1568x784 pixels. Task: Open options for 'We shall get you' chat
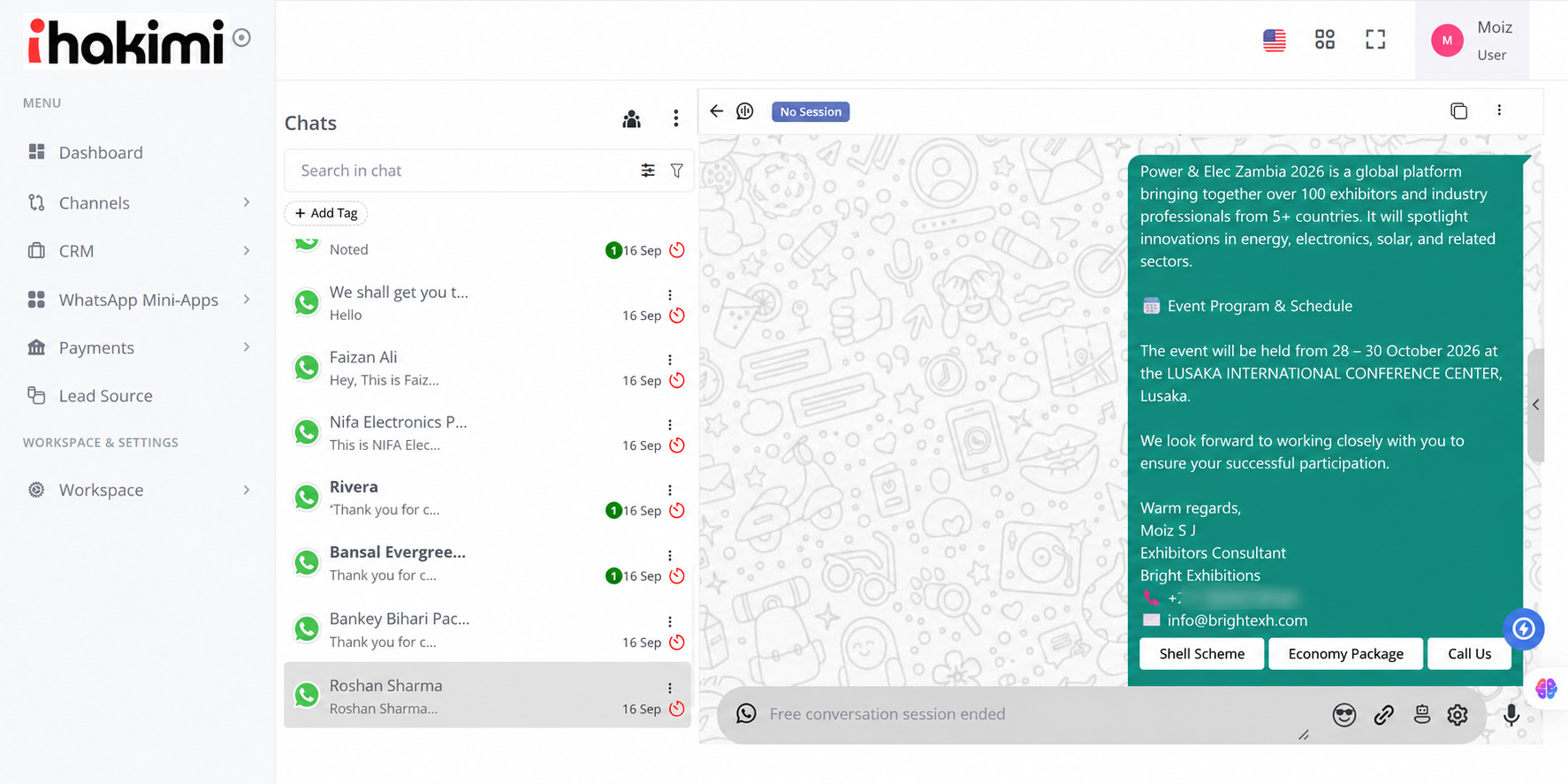(x=670, y=295)
